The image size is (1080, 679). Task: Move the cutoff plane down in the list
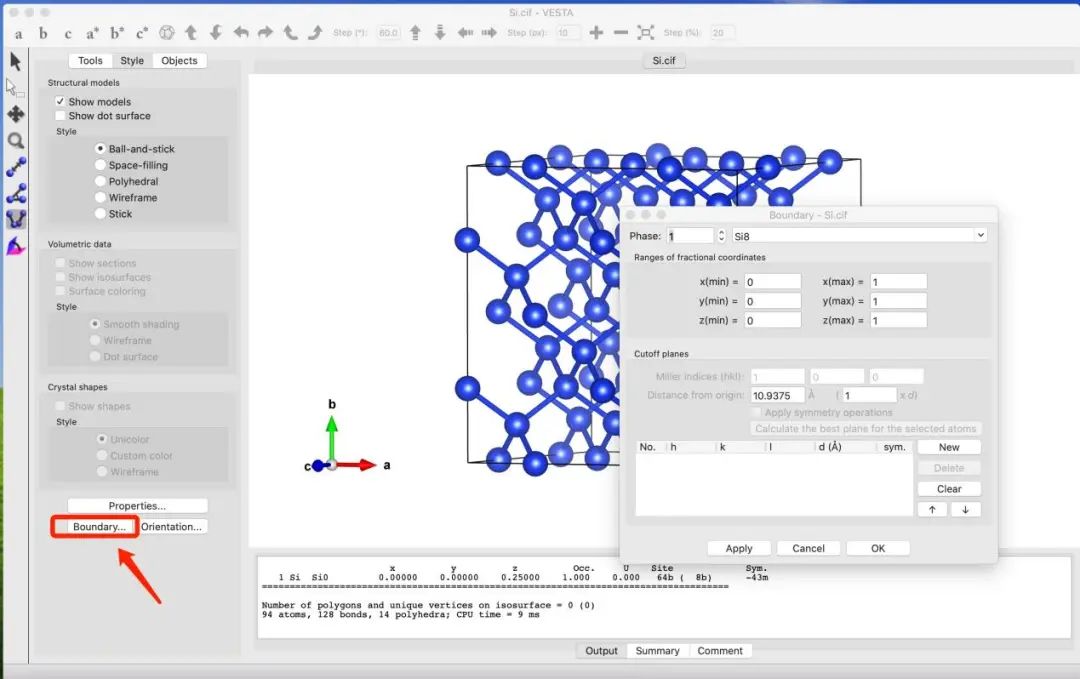click(x=966, y=510)
